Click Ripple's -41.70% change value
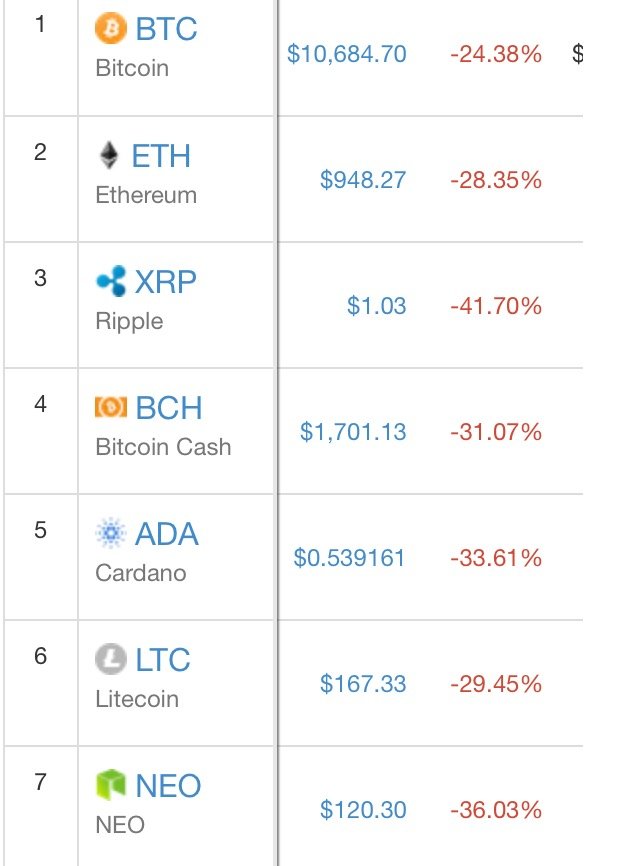 tap(496, 306)
